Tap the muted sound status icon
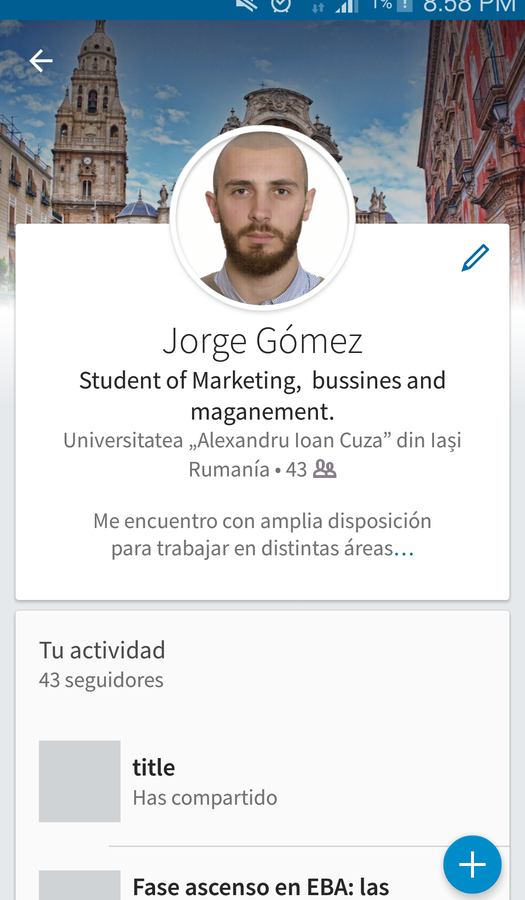The width and height of the screenshot is (525, 900). pyautogui.click(x=247, y=5)
